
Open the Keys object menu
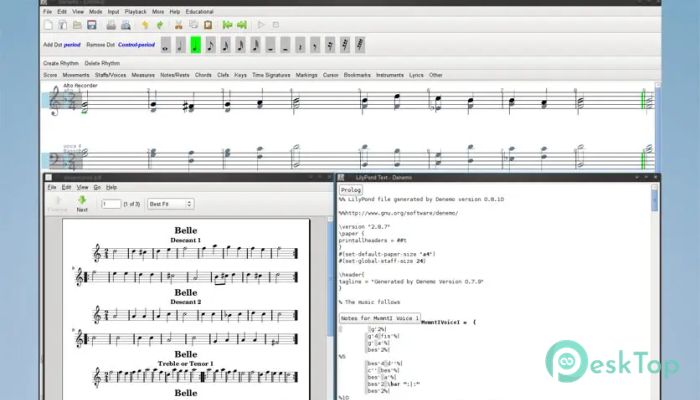240,75
